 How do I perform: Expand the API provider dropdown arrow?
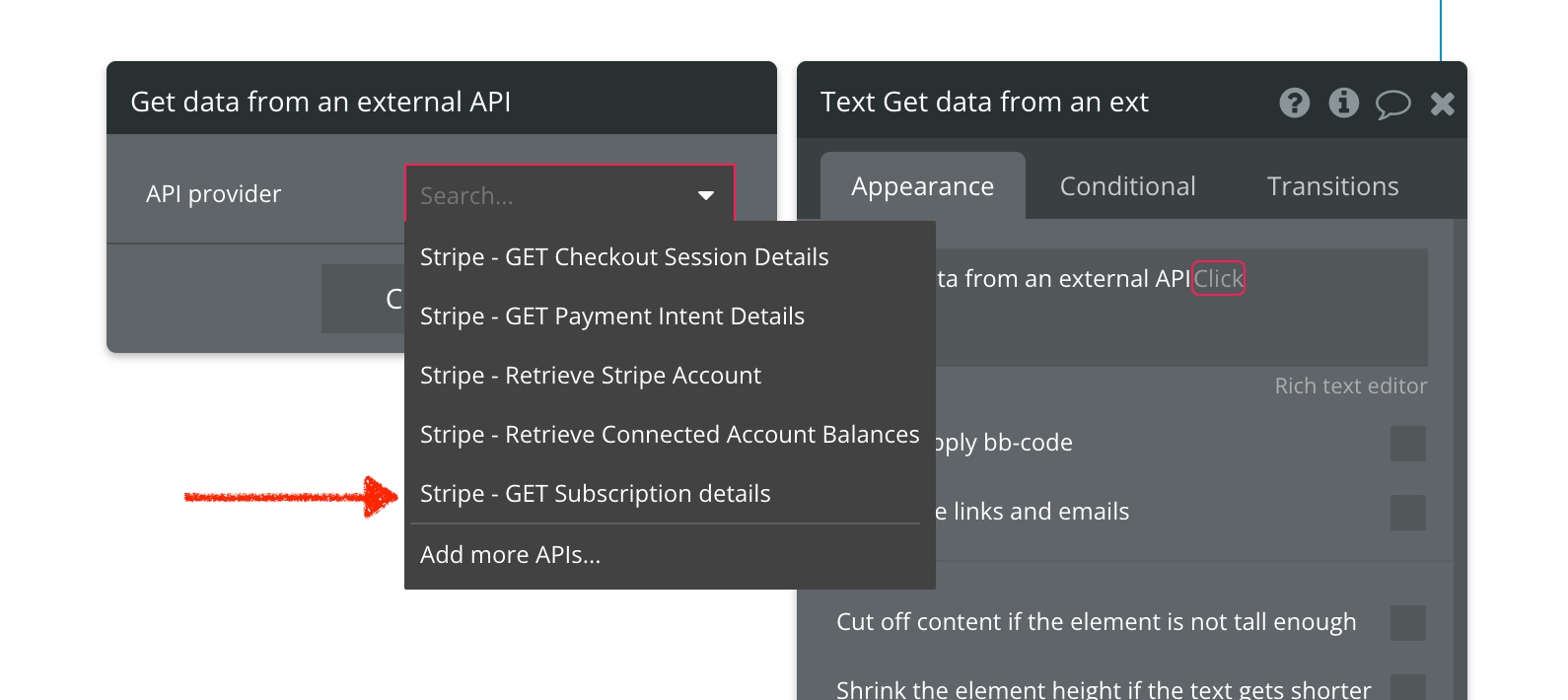click(x=706, y=195)
